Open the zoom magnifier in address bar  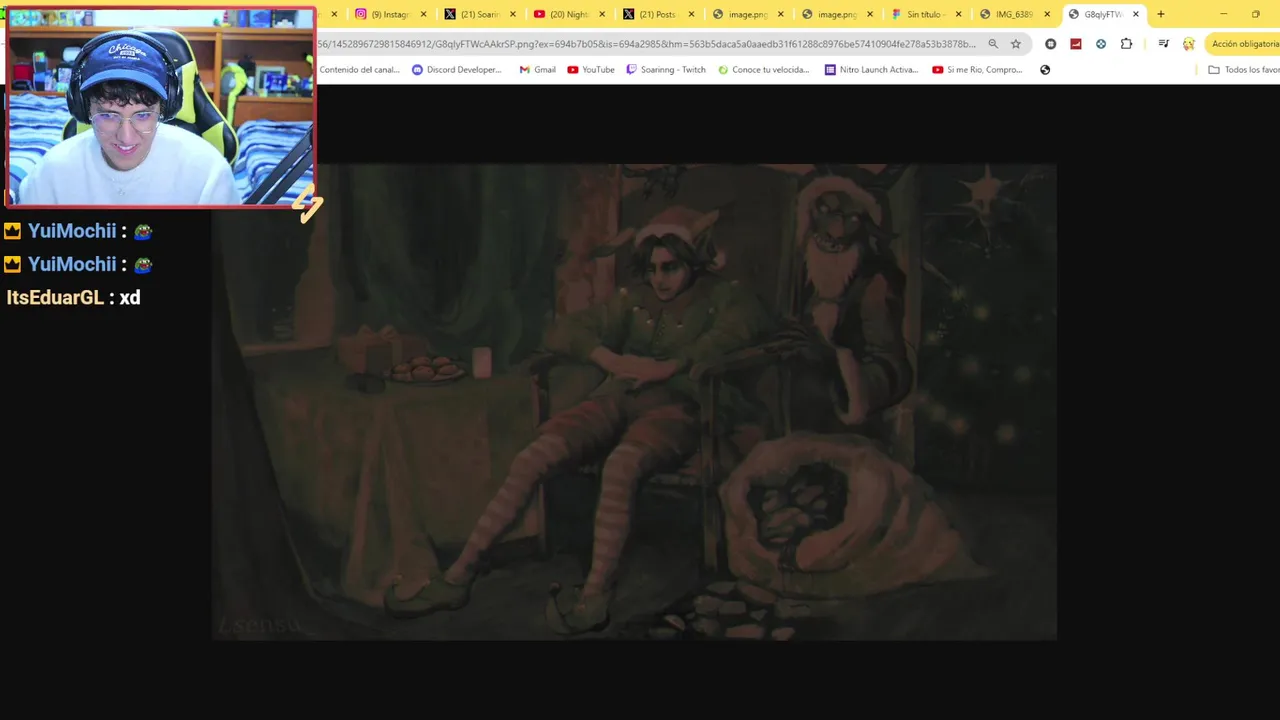point(993,44)
